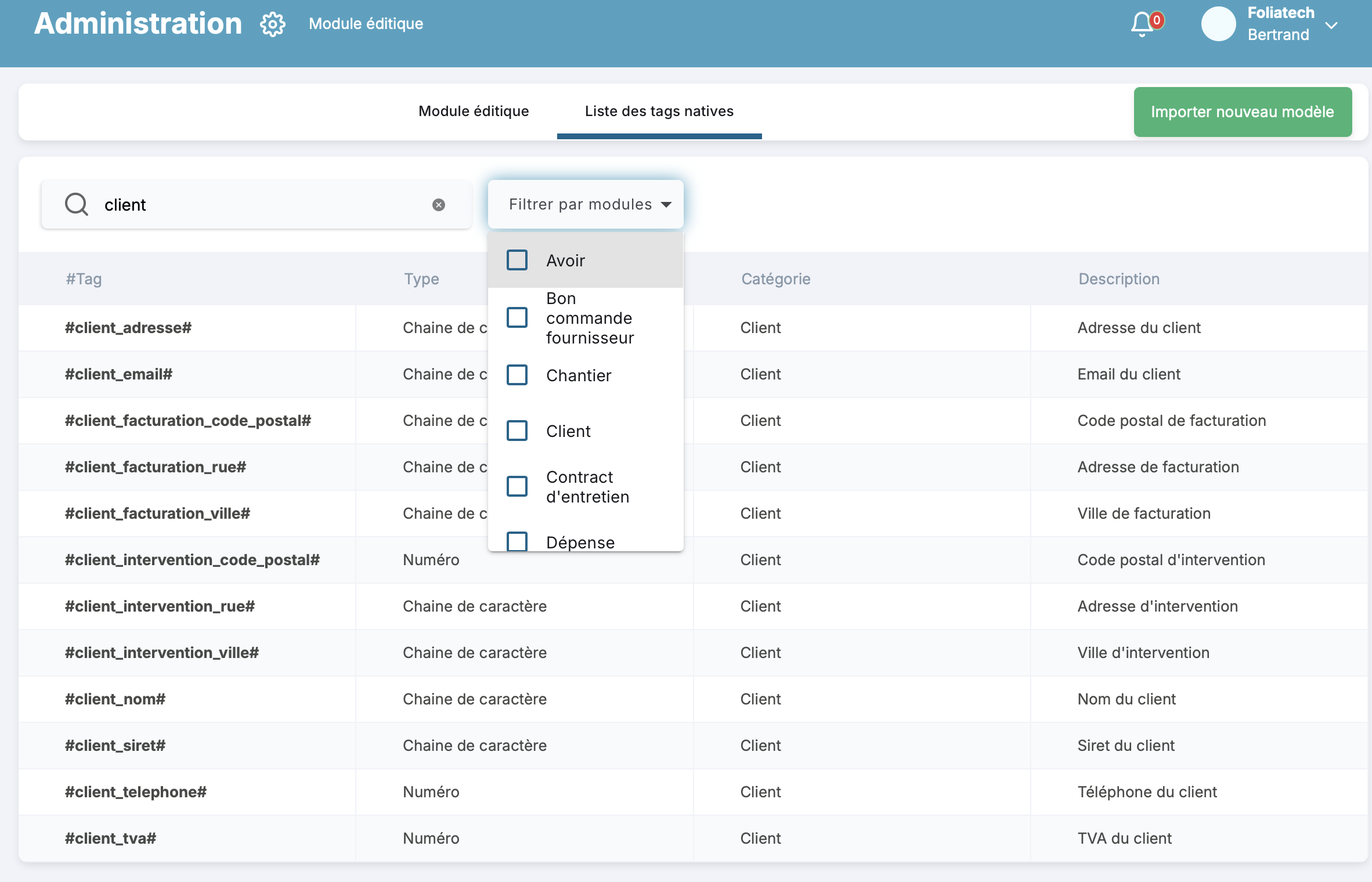This screenshot has width=1372, height=882.
Task: Toggle the Contract d'entretien checkbox
Action: pyautogui.click(x=517, y=487)
